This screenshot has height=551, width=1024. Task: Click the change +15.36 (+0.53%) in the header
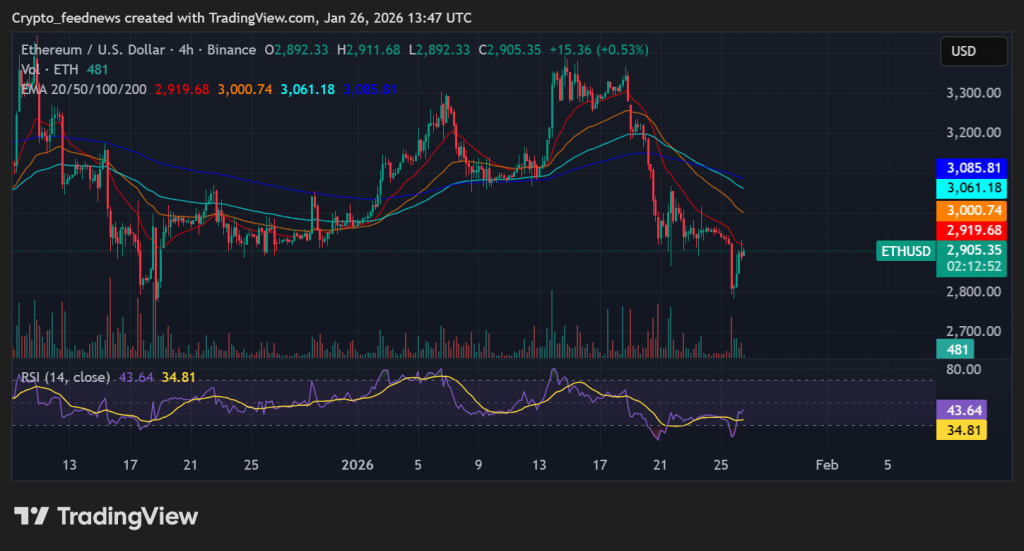tap(599, 50)
